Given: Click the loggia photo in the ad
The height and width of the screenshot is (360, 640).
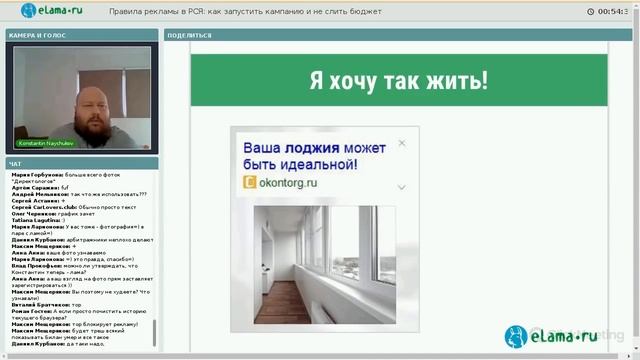Looking at the screenshot, I should [x=324, y=264].
